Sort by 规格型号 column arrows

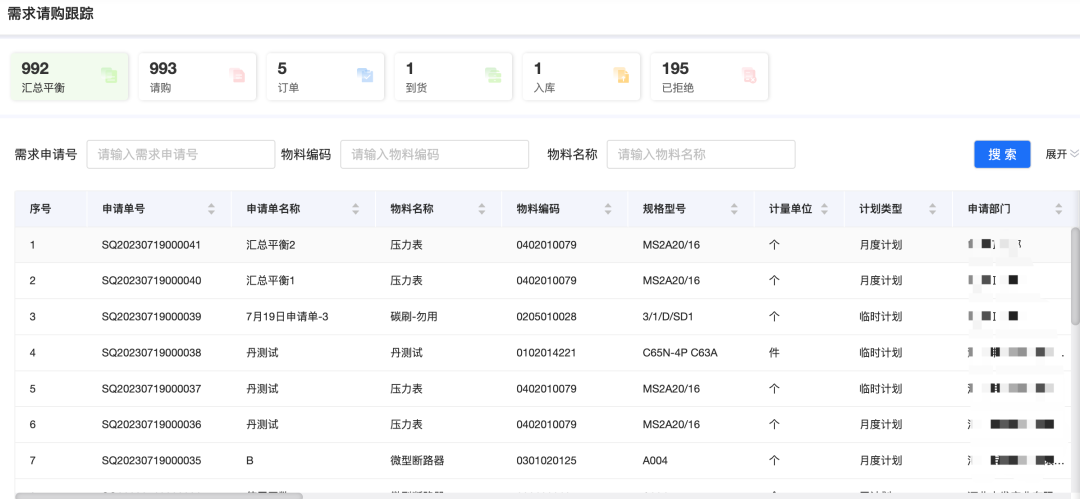point(734,209)
